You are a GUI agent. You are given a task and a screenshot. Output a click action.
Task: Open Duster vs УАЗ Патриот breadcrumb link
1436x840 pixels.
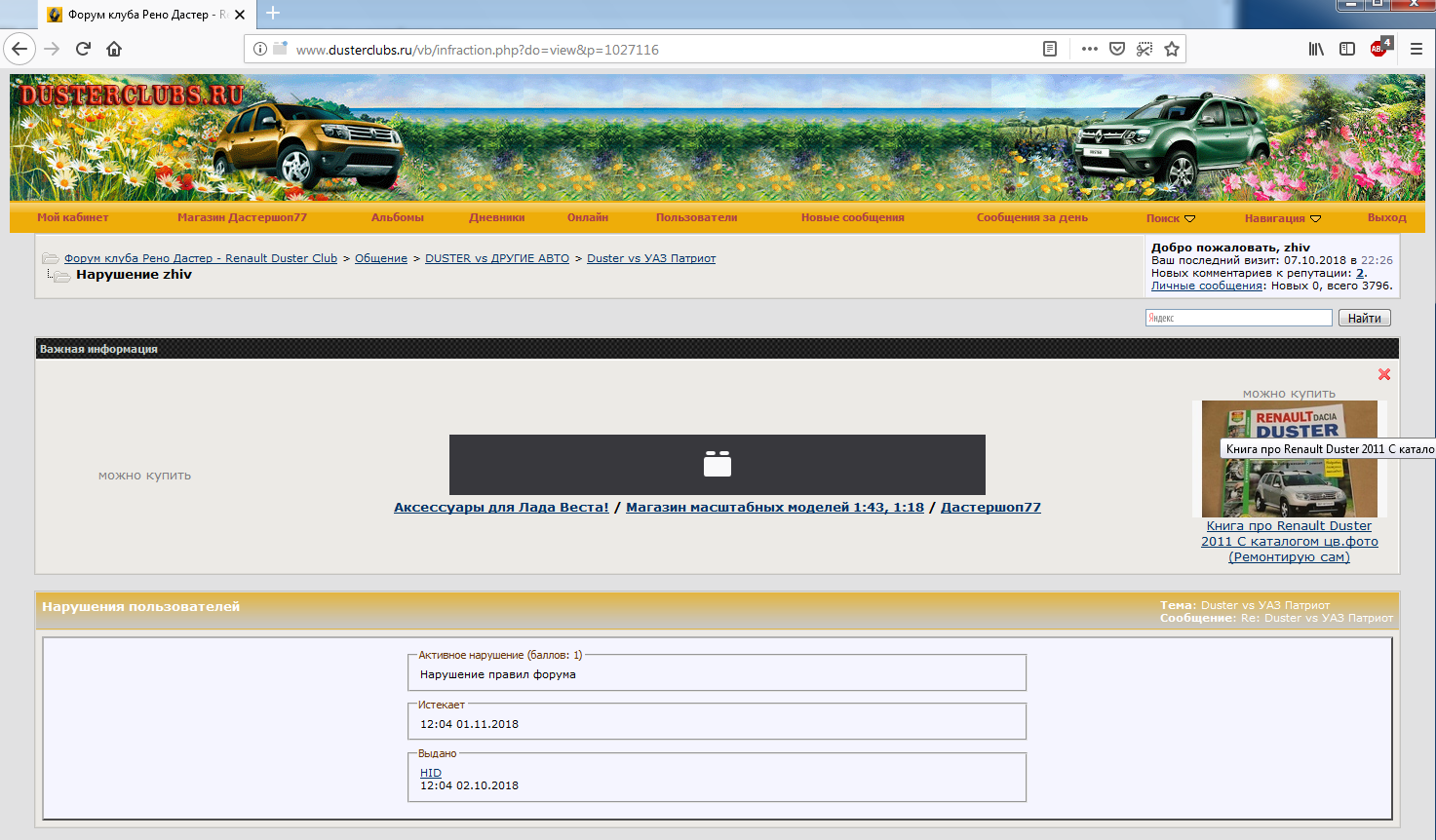[x=651, y=258]
